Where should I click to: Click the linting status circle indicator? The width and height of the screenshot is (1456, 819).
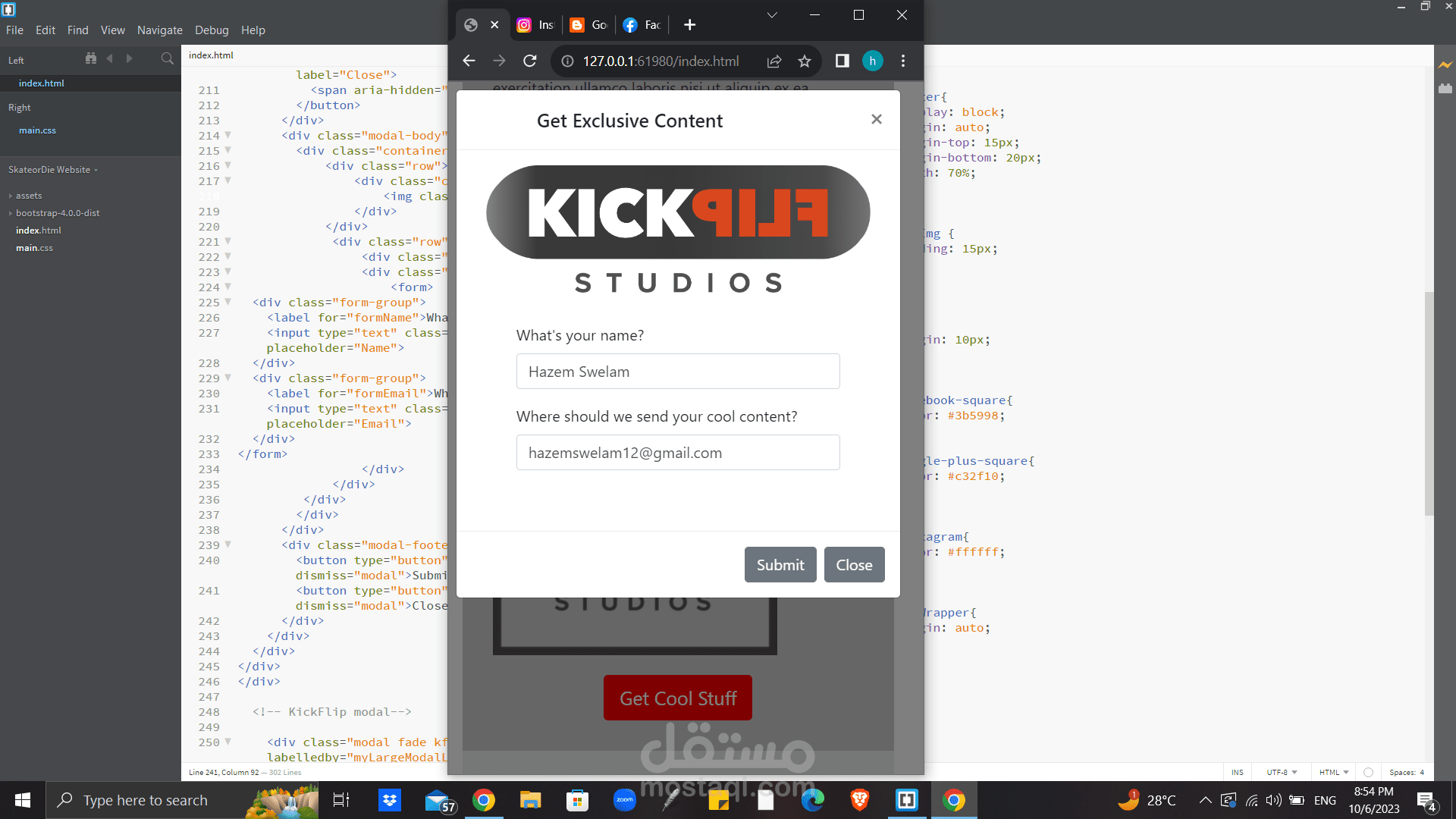tap(1368, 772)
